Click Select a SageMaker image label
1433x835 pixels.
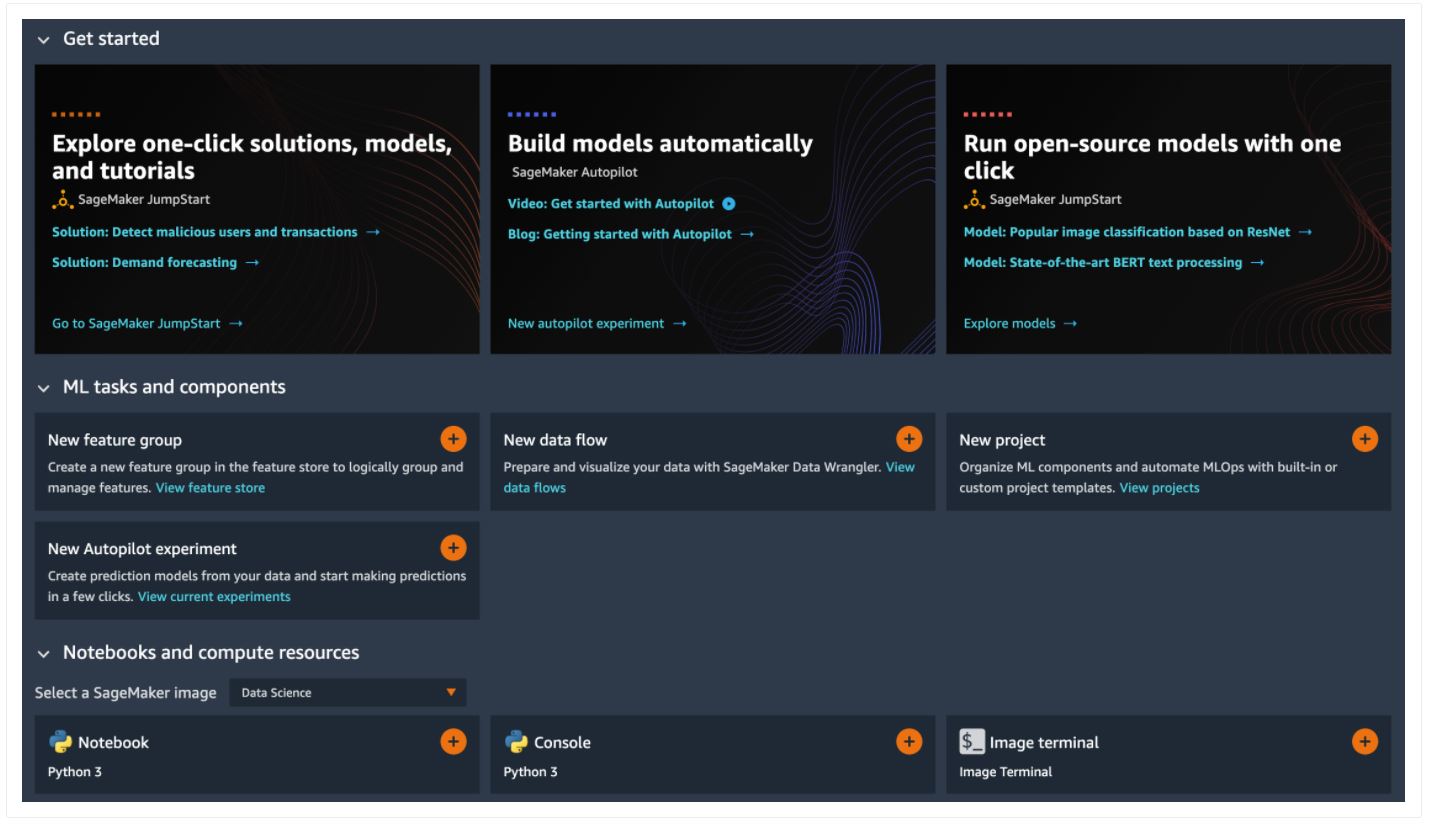[125, 693]
